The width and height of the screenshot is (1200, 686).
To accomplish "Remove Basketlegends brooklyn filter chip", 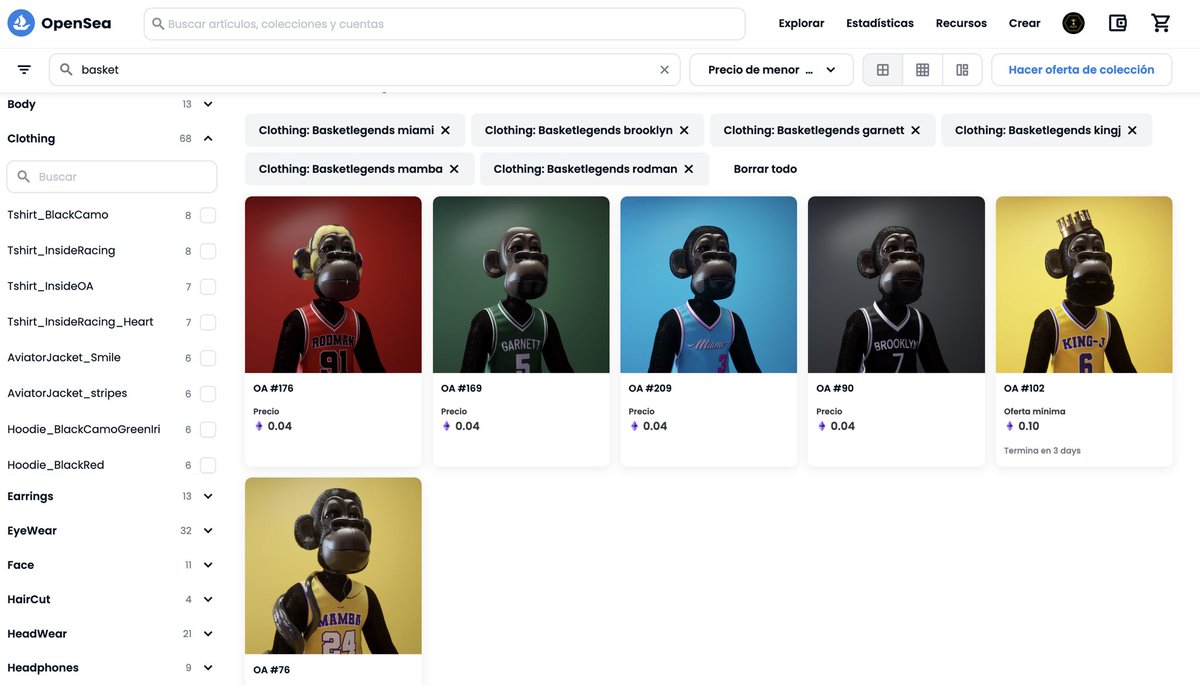I will [684, 130].
